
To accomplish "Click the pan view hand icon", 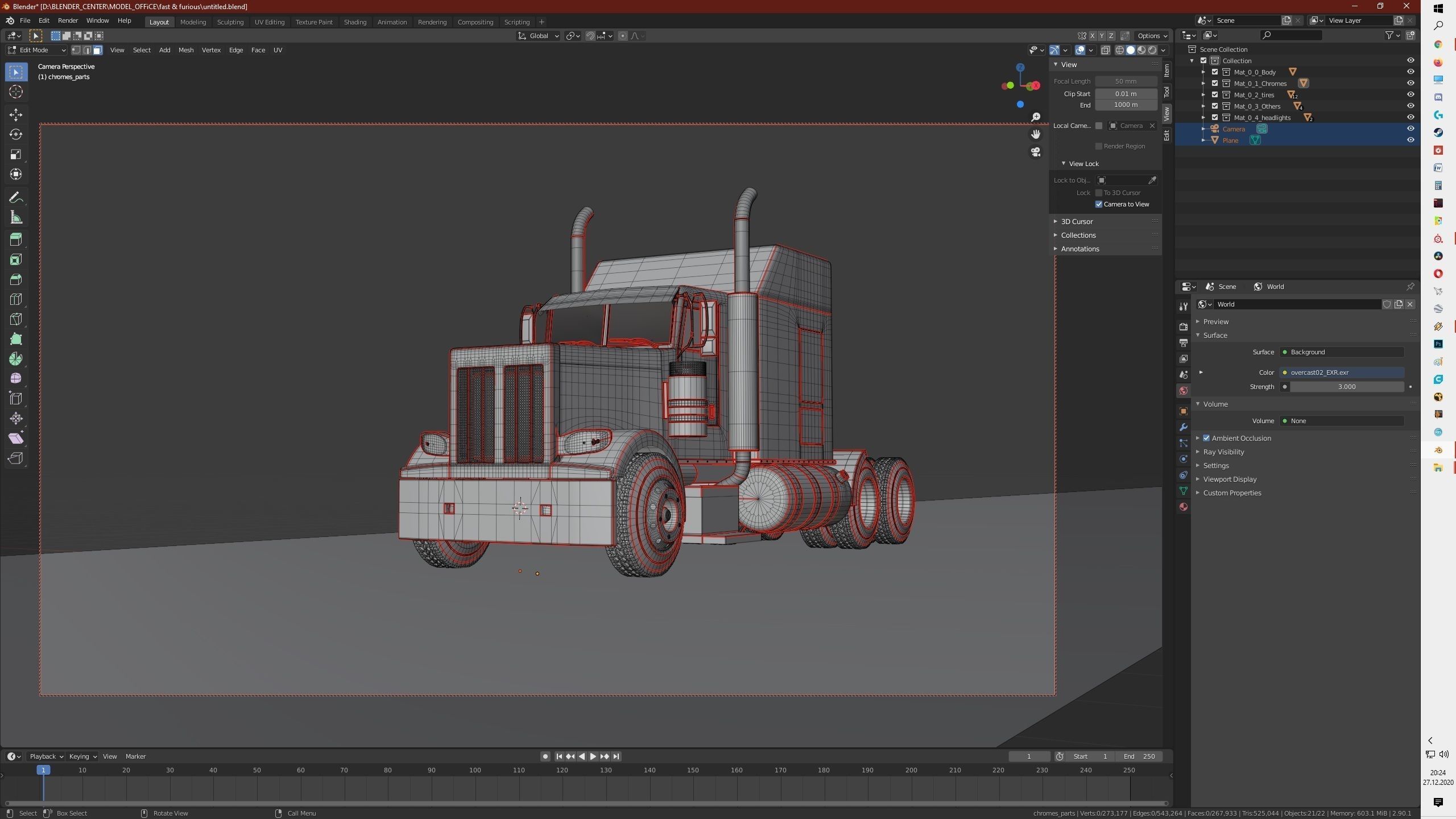I will tap(1036, 134).
